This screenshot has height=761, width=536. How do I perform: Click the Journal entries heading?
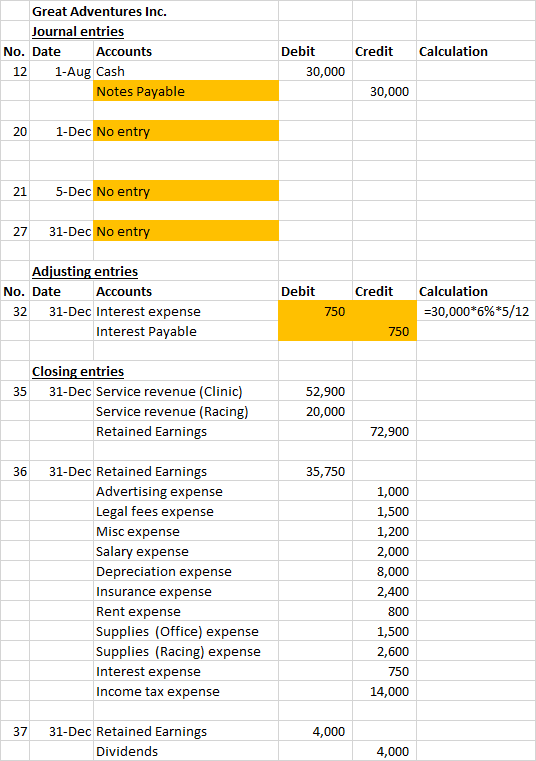[x=78, y=32]
